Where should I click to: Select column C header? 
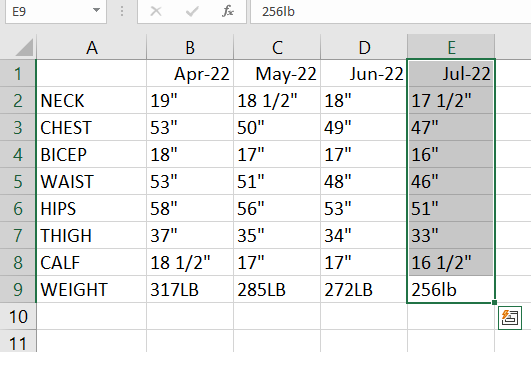point(277,47)
